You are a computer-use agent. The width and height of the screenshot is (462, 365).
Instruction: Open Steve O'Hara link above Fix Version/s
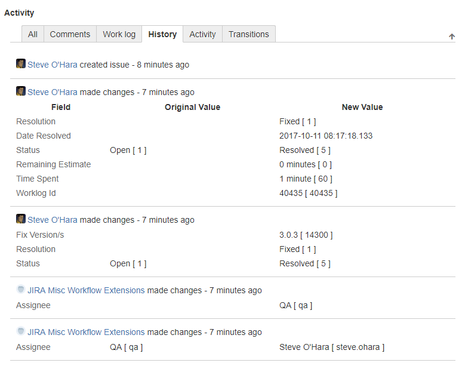[52, 220]
